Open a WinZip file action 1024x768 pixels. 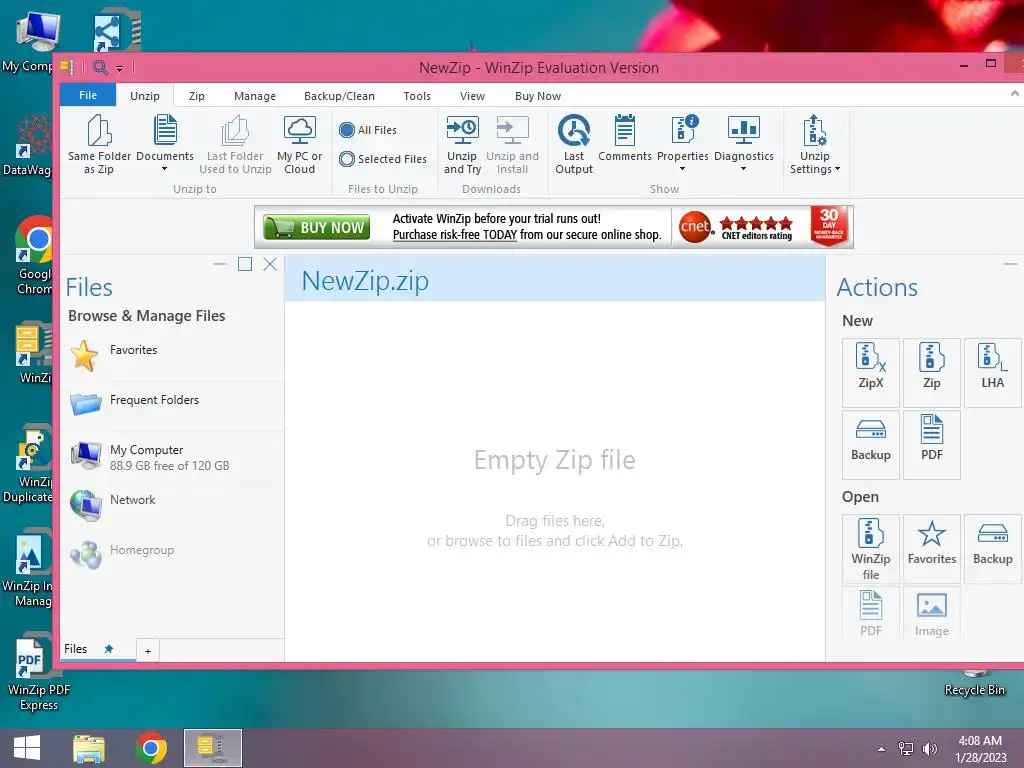click(x=871, y=549)
